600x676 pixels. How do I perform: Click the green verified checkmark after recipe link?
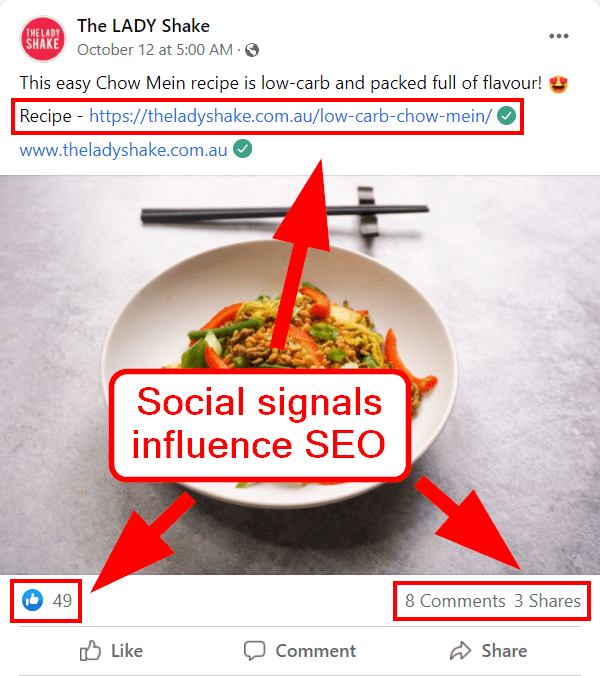coord(506,116)
